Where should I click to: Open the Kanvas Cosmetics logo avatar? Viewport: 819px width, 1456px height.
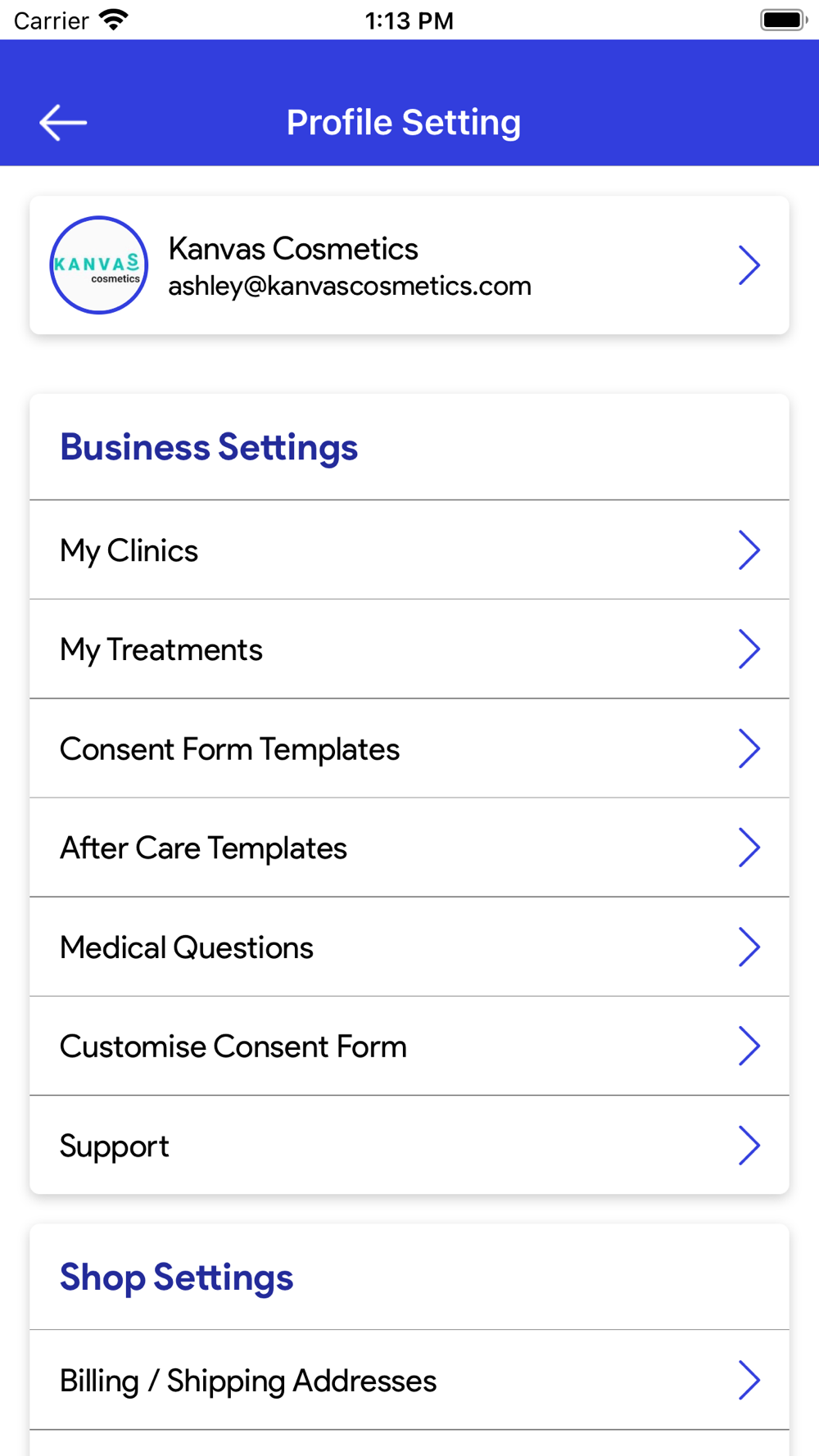[99, 265]
